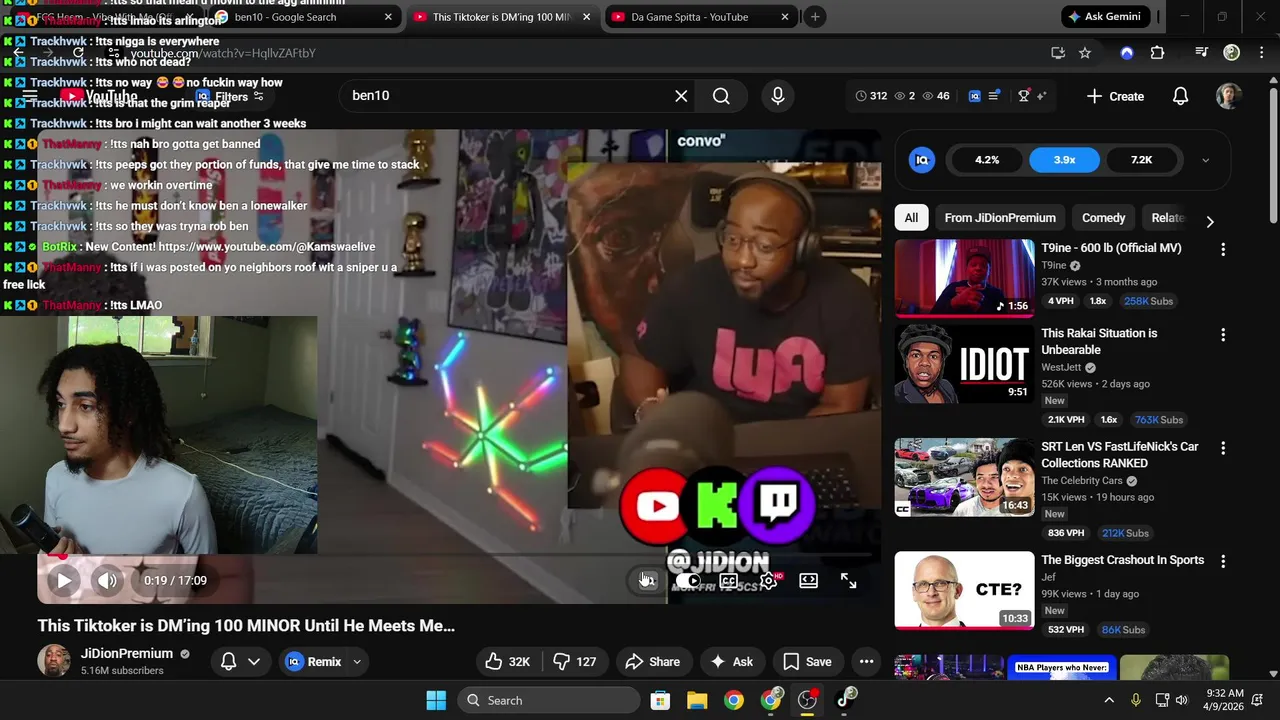Screen dimensions: 1280x720
Task: Open Chrome extensions puzzle icon
Action: pos(1158,53)
